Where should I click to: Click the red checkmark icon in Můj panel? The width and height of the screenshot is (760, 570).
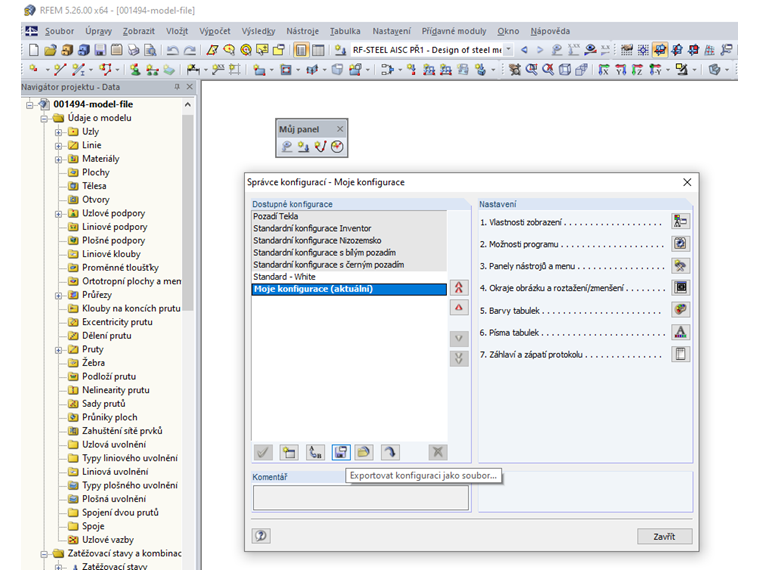click(x=320, y=146)
